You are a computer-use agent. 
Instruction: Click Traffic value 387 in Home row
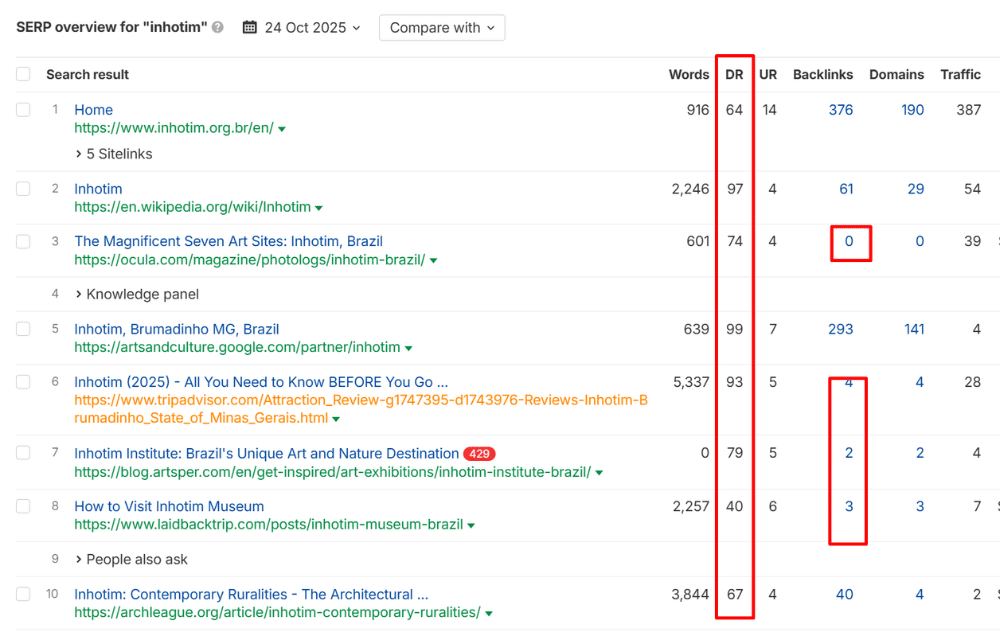tap(968, 110)
